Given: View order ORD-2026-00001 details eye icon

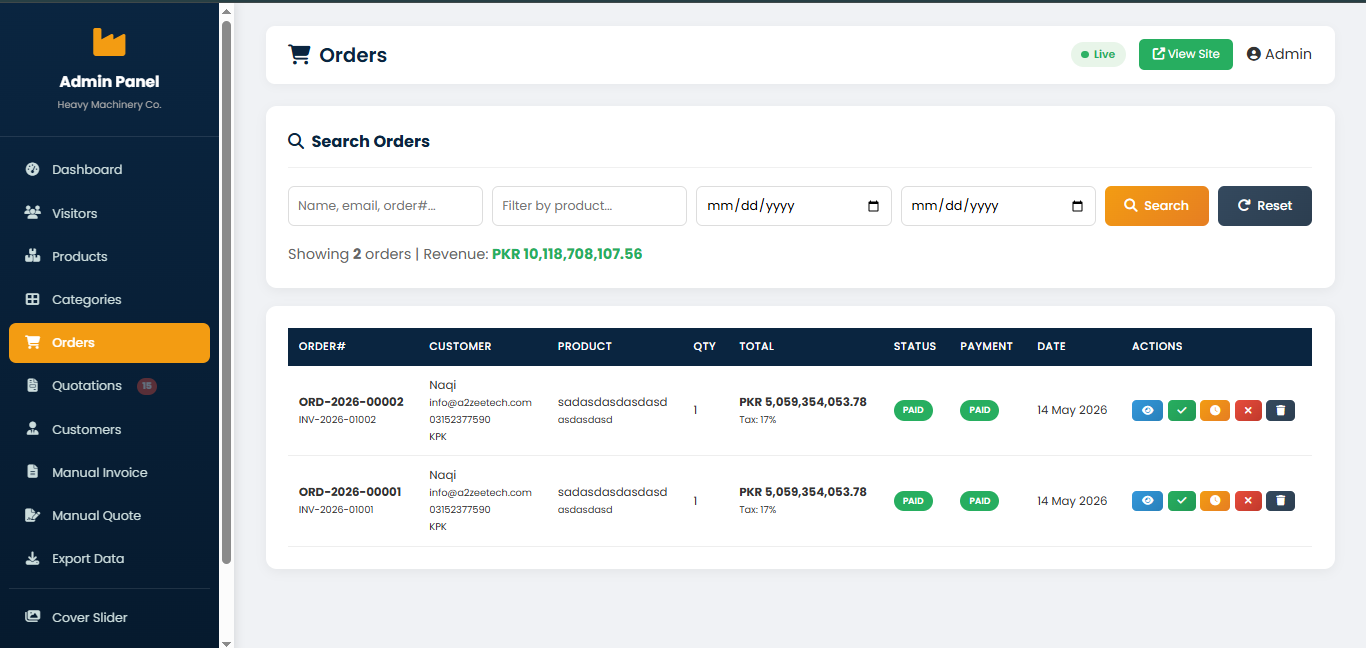Looking at the screenshot, I should 1147,500.
